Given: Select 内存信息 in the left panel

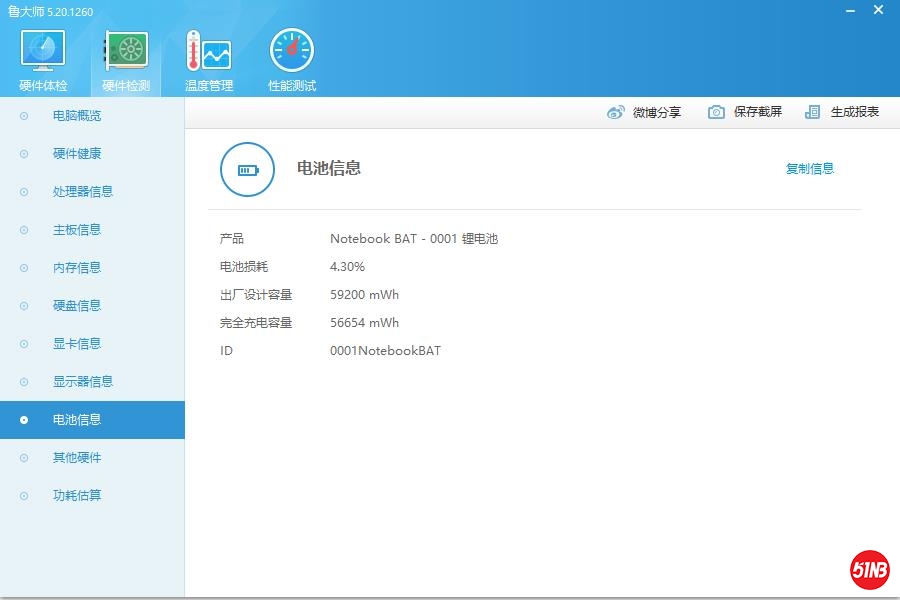Looking at the screenshot, I should (x=77, y=268).
